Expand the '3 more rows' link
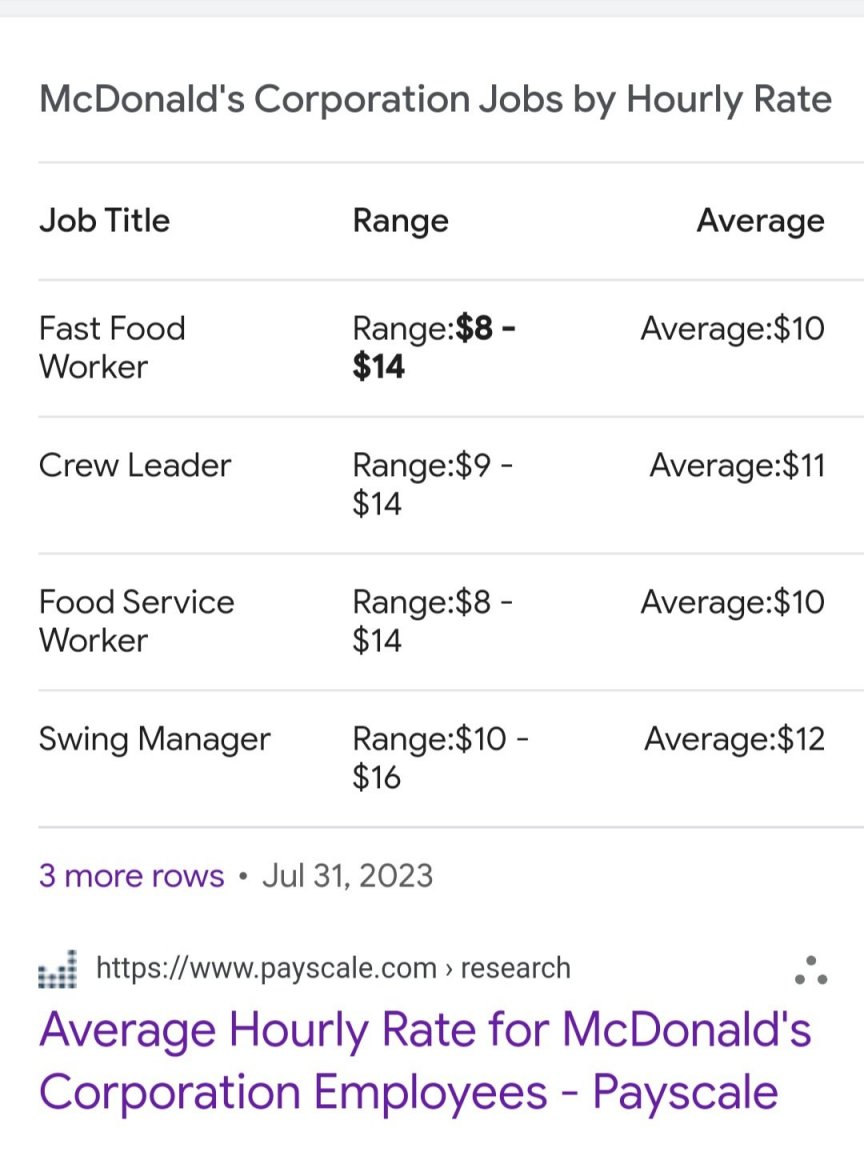 tap(132, 876)
